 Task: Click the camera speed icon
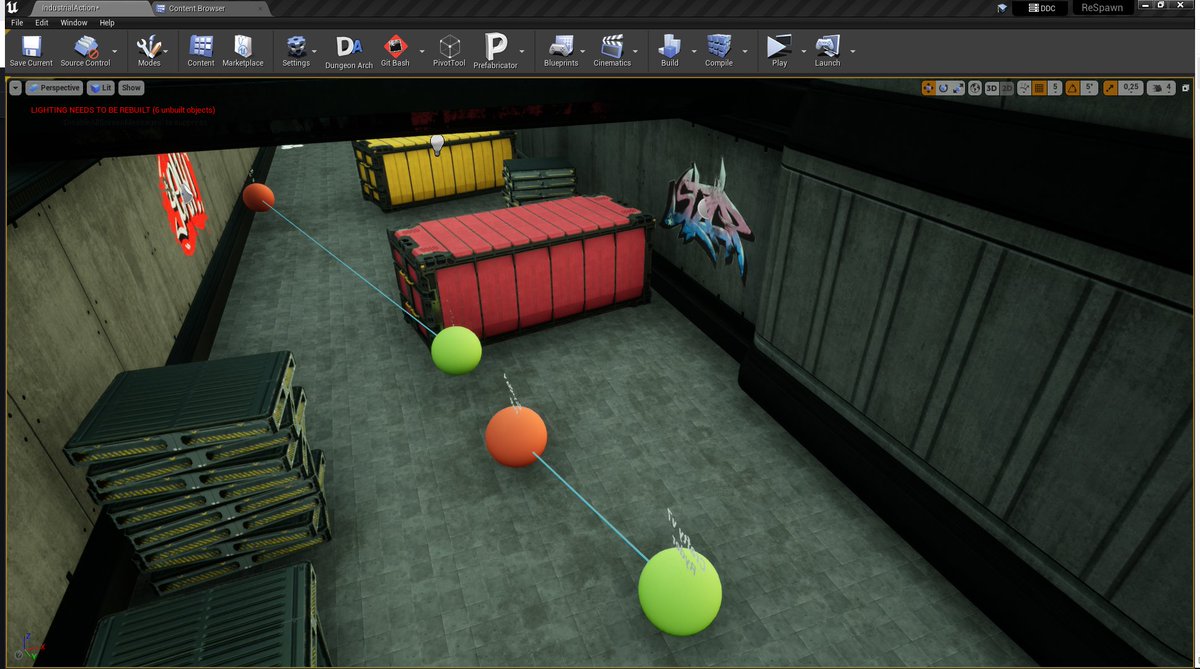(x=1158, y=88)
